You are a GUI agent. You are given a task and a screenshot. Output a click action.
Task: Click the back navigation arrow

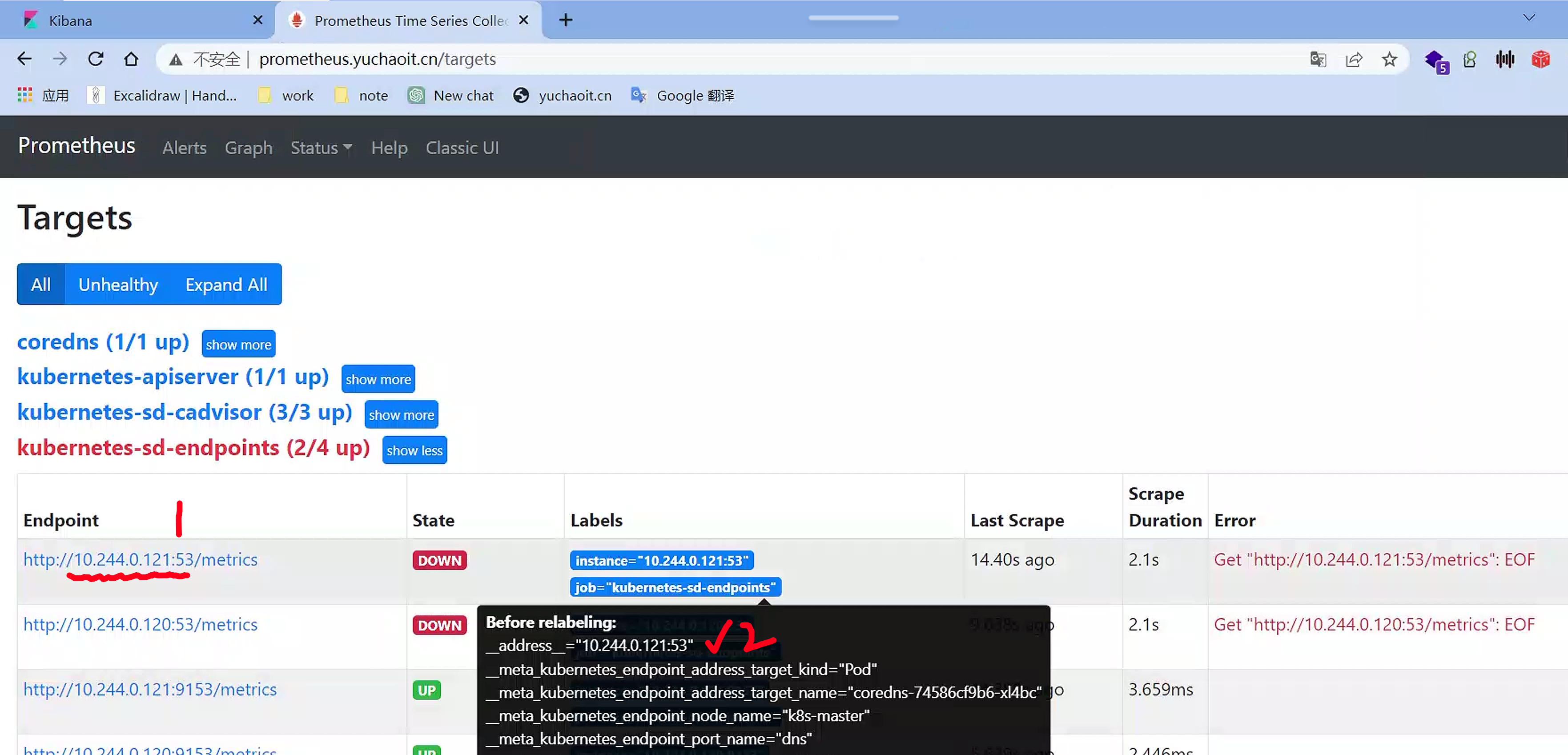(x=24, y=59)
